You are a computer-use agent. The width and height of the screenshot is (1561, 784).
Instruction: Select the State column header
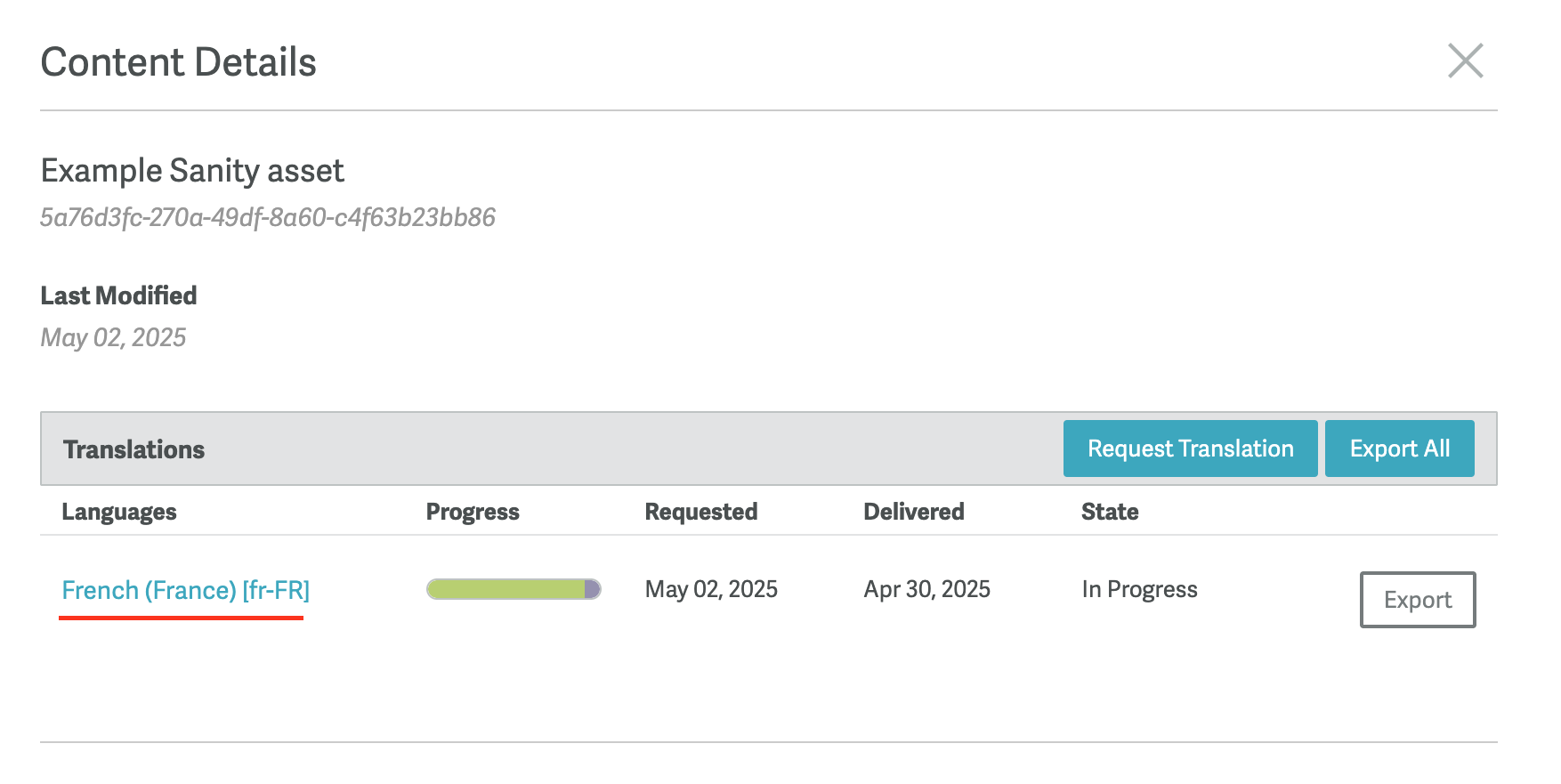point(1110,512)
